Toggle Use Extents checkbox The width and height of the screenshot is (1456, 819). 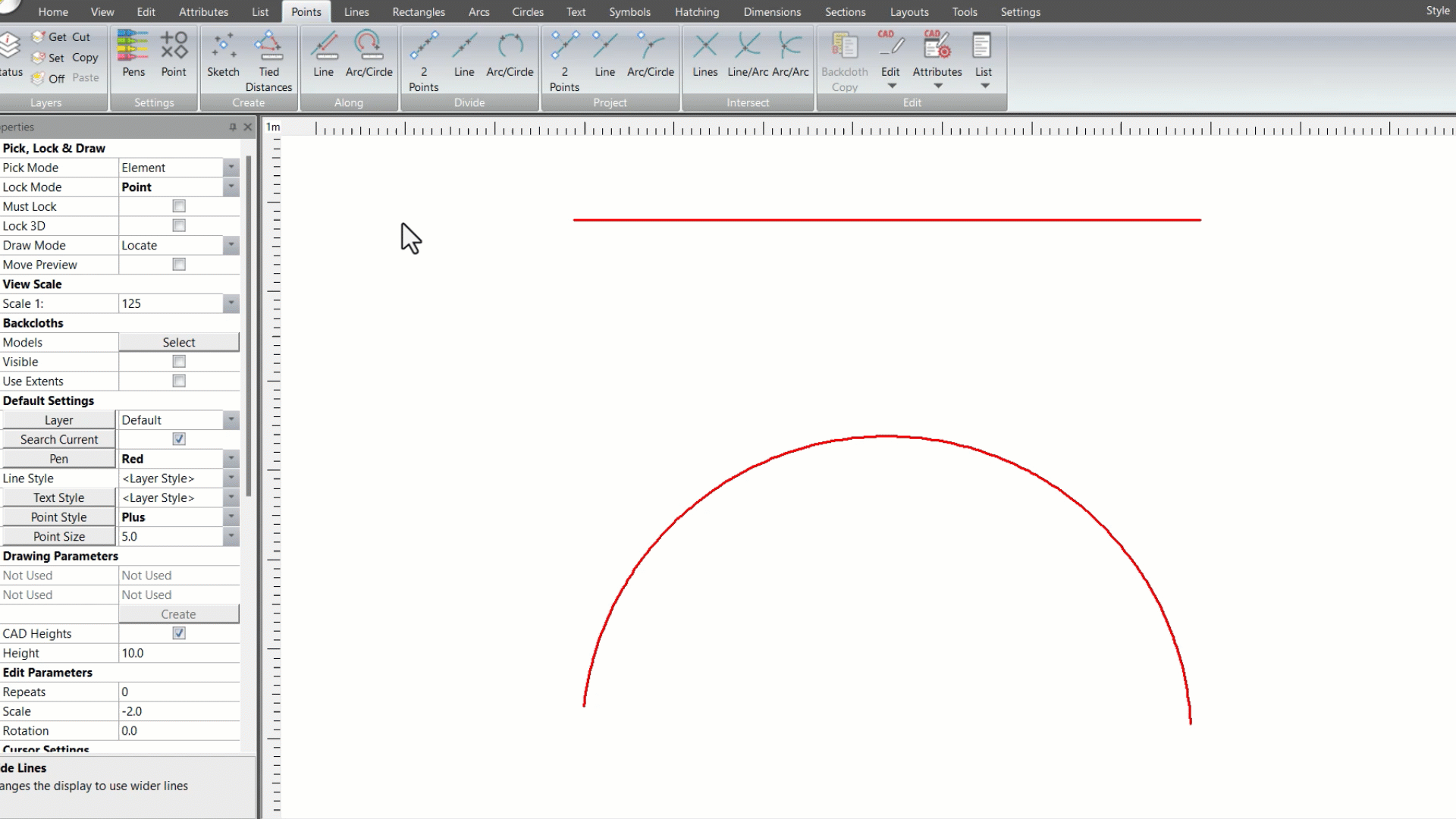[179, 381]
